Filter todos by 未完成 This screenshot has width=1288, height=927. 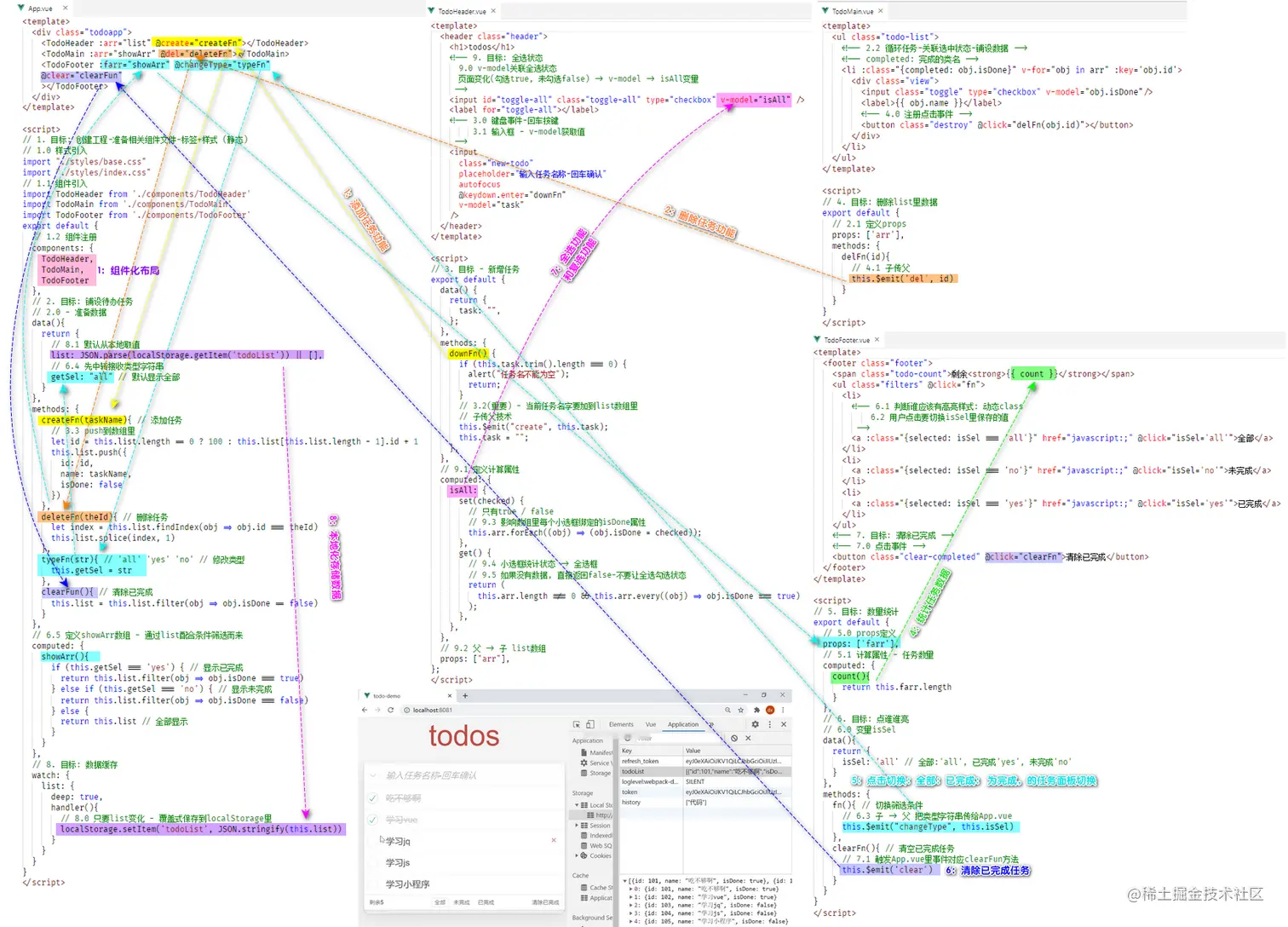click(461, 902)
